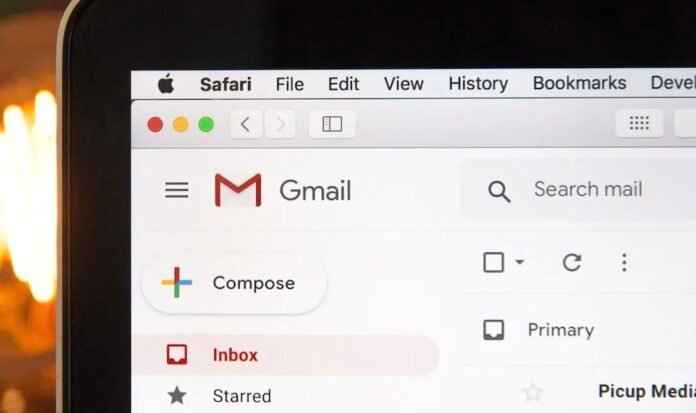The width and height of the screenshot is (696, 413).
Task: Go back with the Safari back arrow
Action: [246, 124]
